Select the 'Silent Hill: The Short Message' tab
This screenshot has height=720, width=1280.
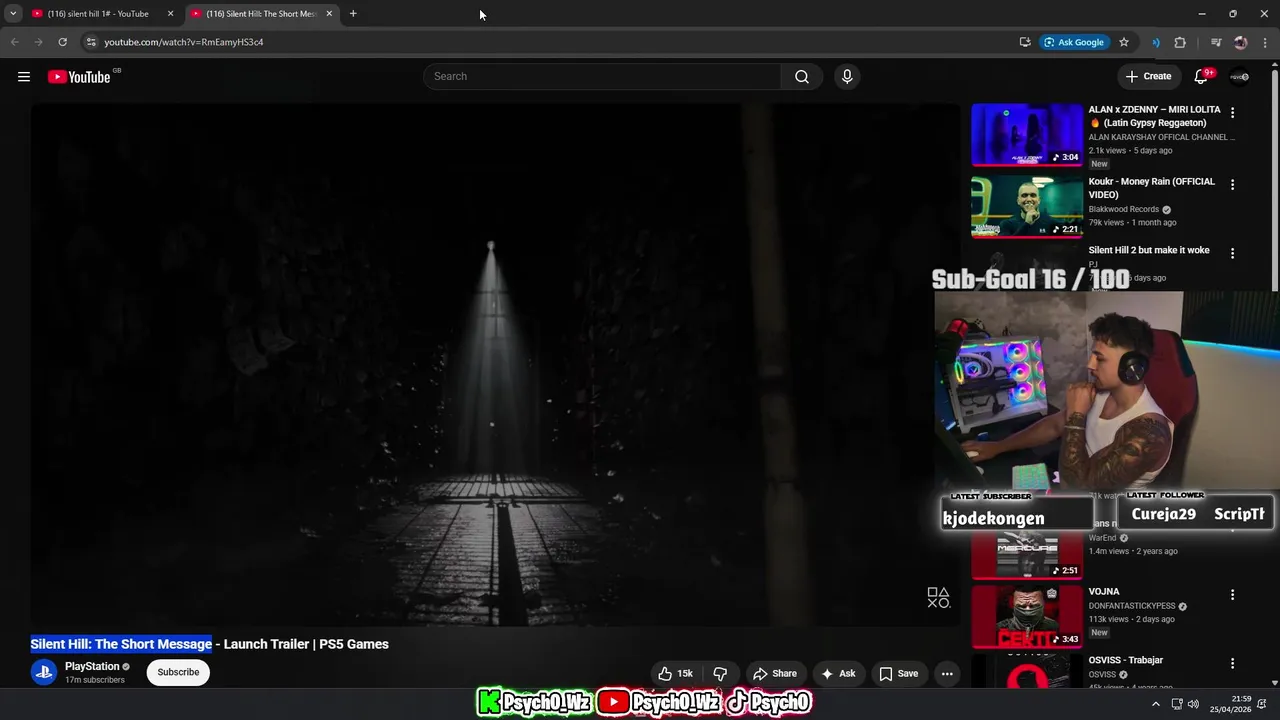(261, 14)
